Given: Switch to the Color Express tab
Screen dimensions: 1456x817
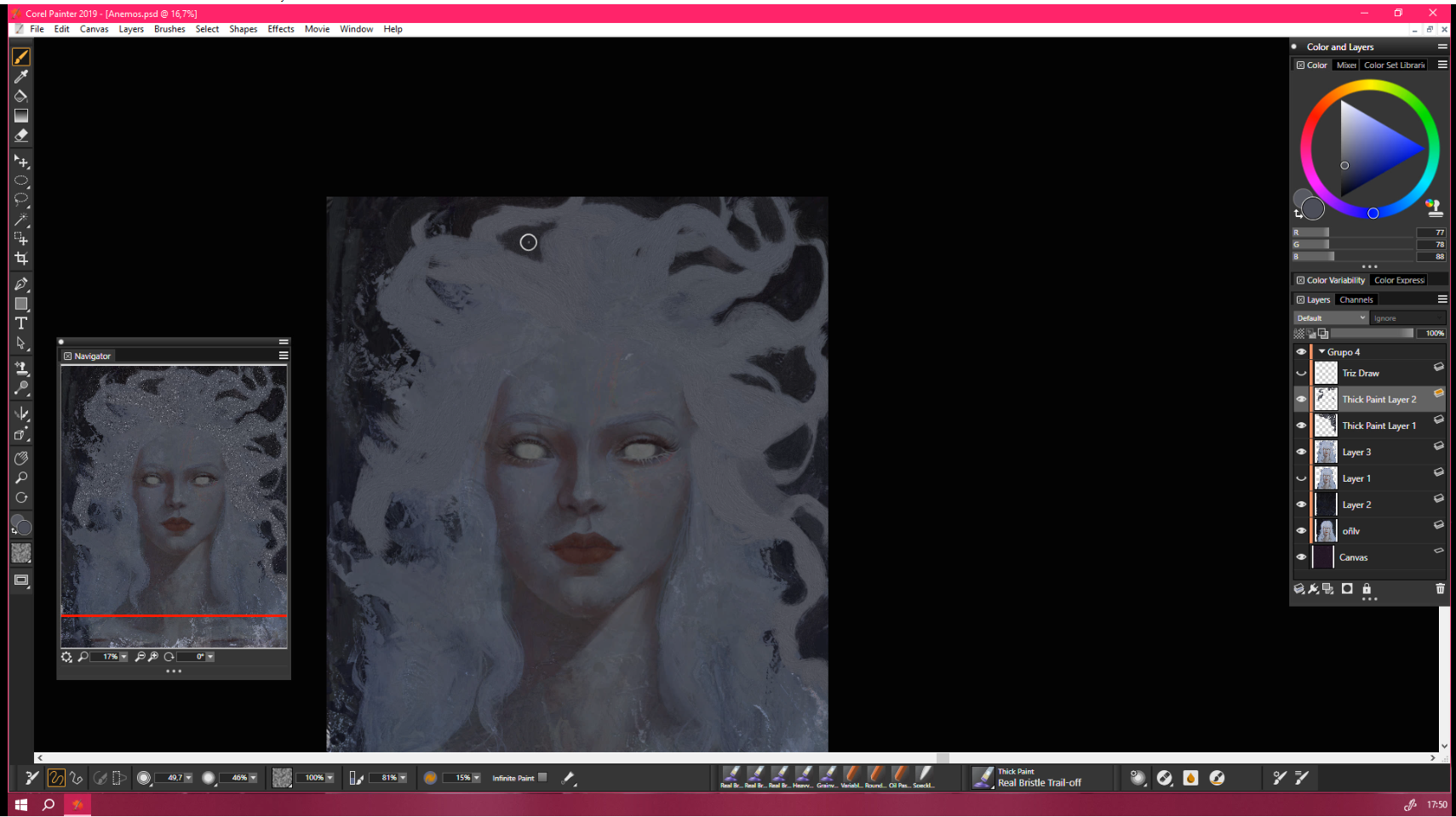Looking at the screenshot, I should 1399,280.
